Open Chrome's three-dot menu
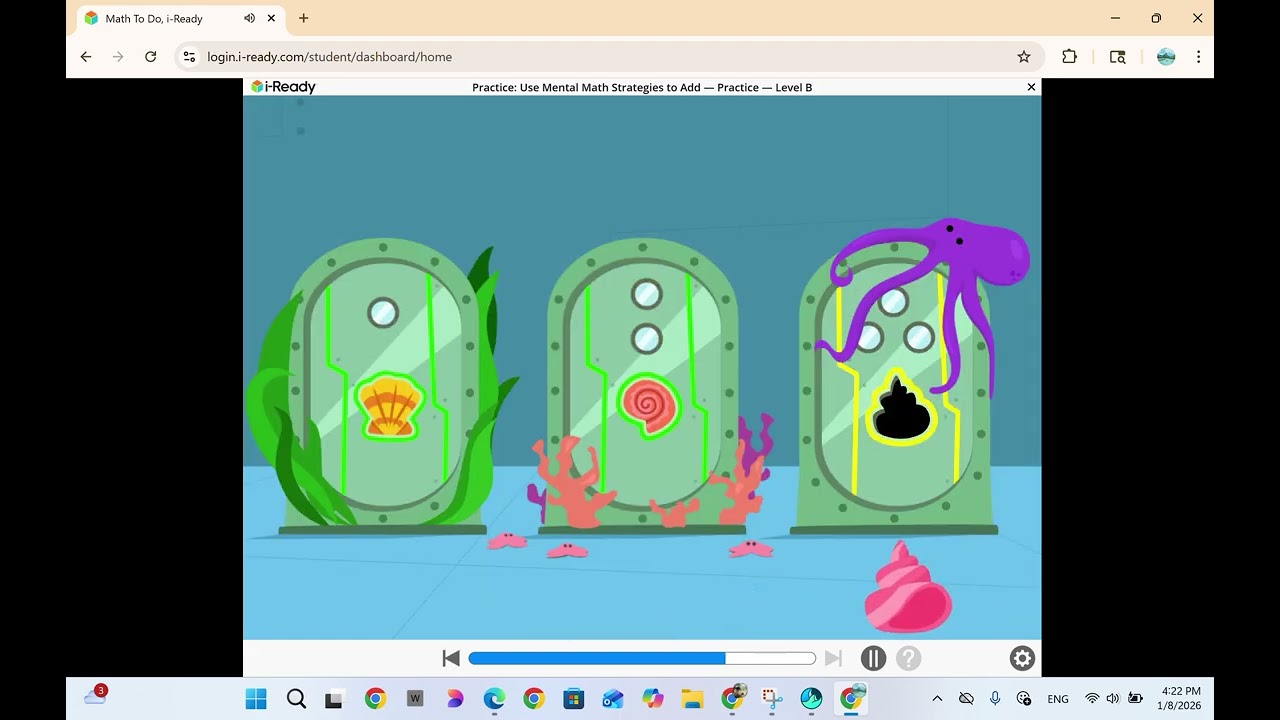The width and height of the screenshot is (1280, 720). coord(1198,57)
